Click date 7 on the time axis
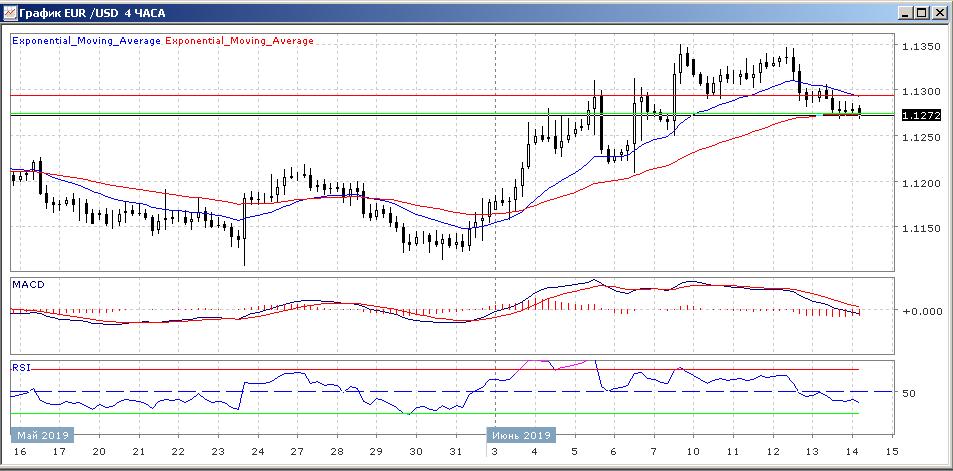Image resolution: width=953 pixels, height=471 pixels. coord(654,452)
